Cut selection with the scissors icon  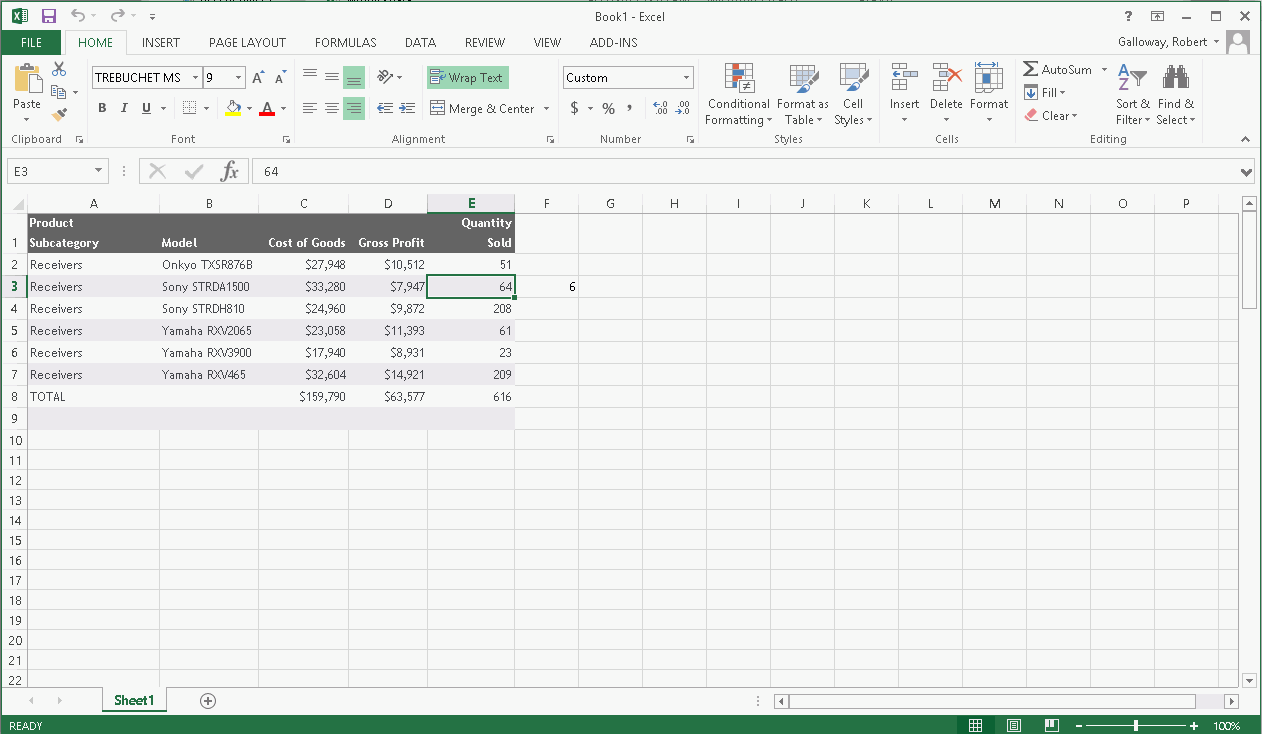[59, 69]
